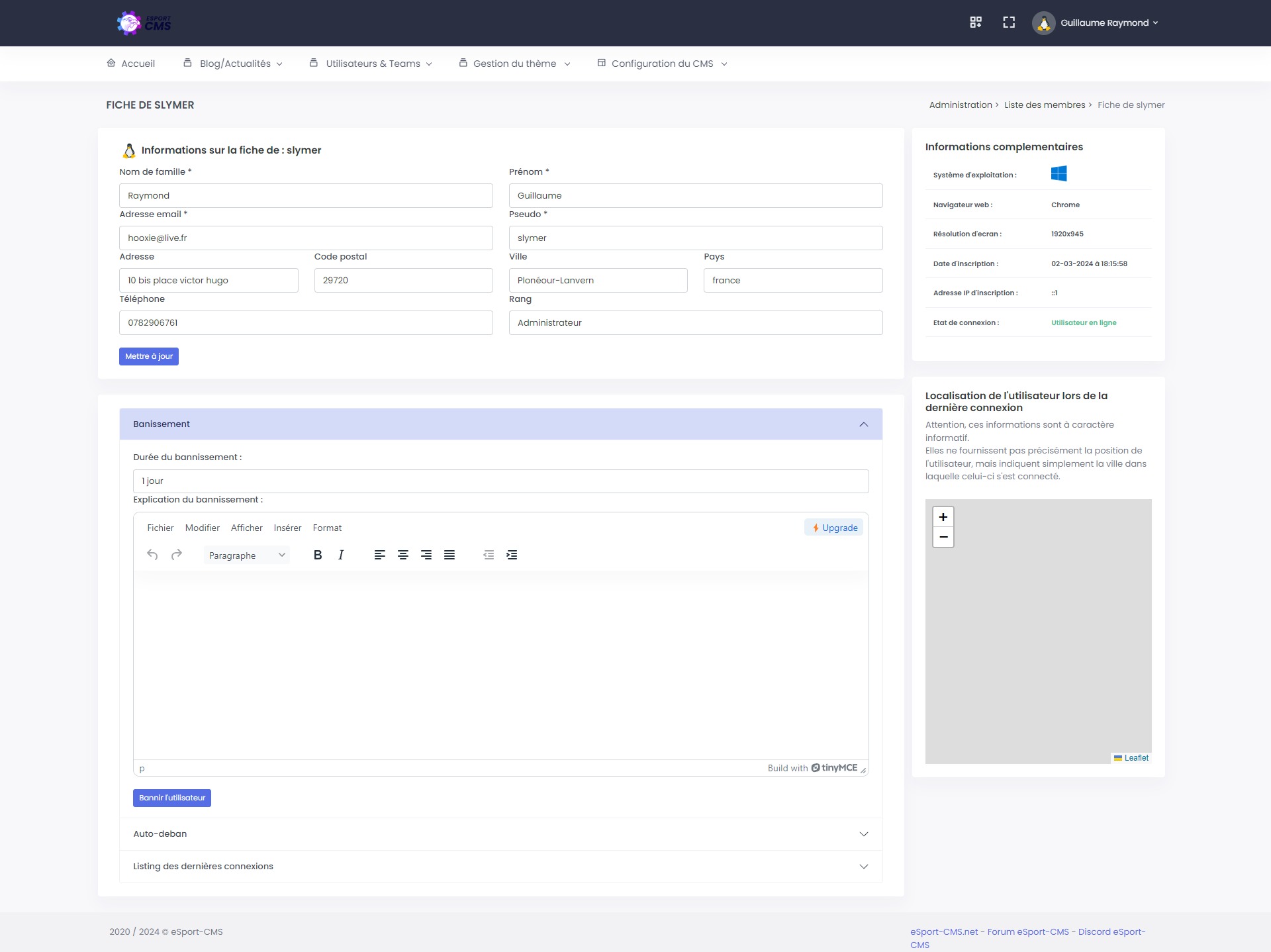
Task: Open the Durée du bannissement select
Action: (501, 481)
